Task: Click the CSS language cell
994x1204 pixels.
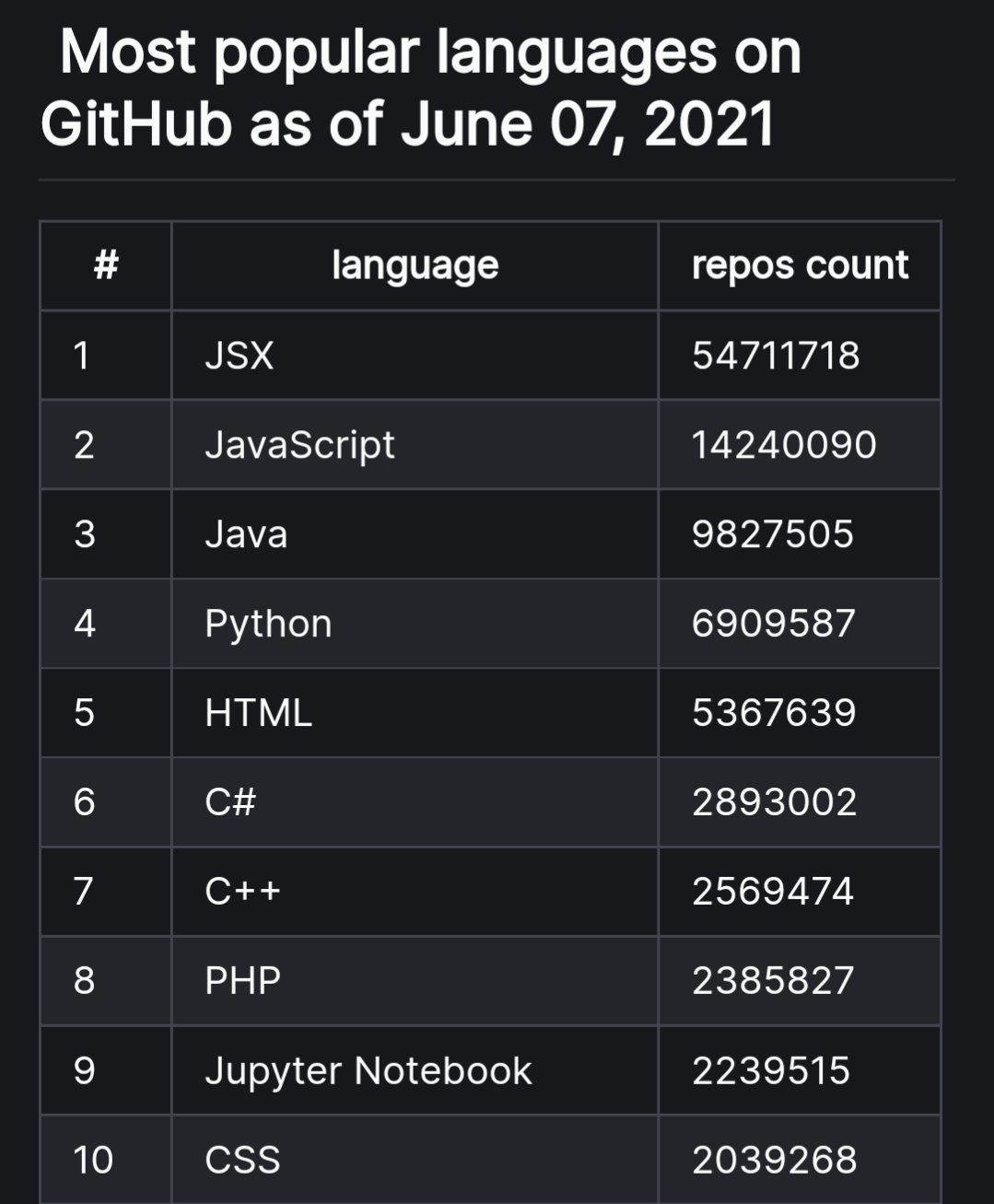Action: click(415, 1160)
